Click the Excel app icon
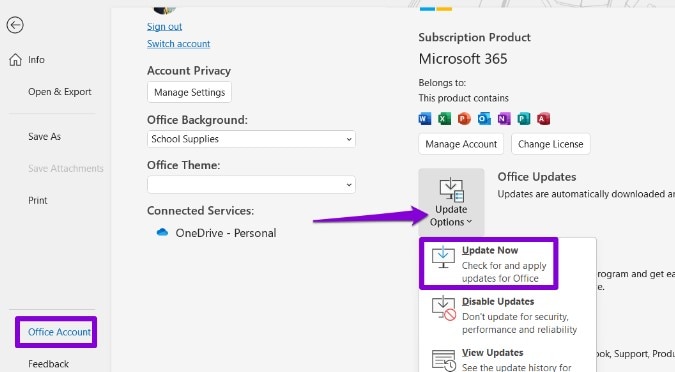Screen dimensions: 675x372 444,118
